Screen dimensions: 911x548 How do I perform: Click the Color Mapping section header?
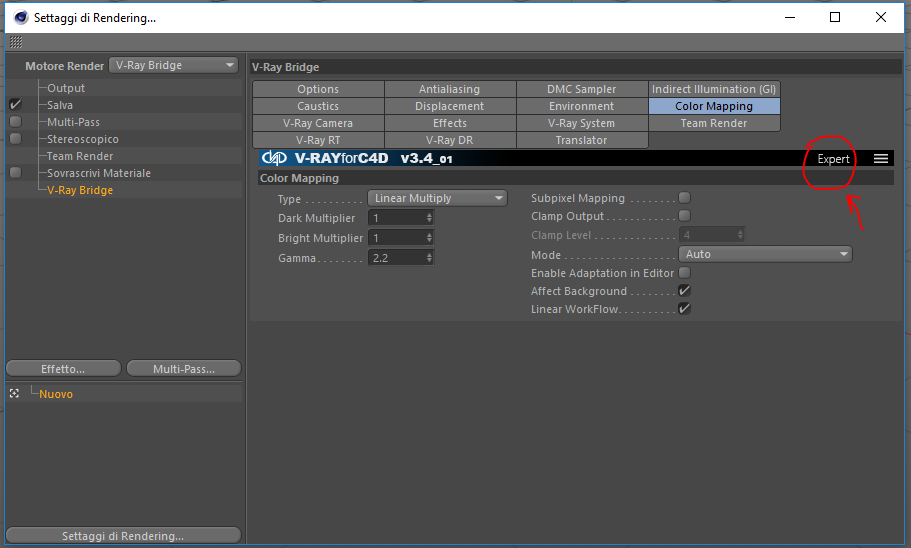[x=575, y=178]
